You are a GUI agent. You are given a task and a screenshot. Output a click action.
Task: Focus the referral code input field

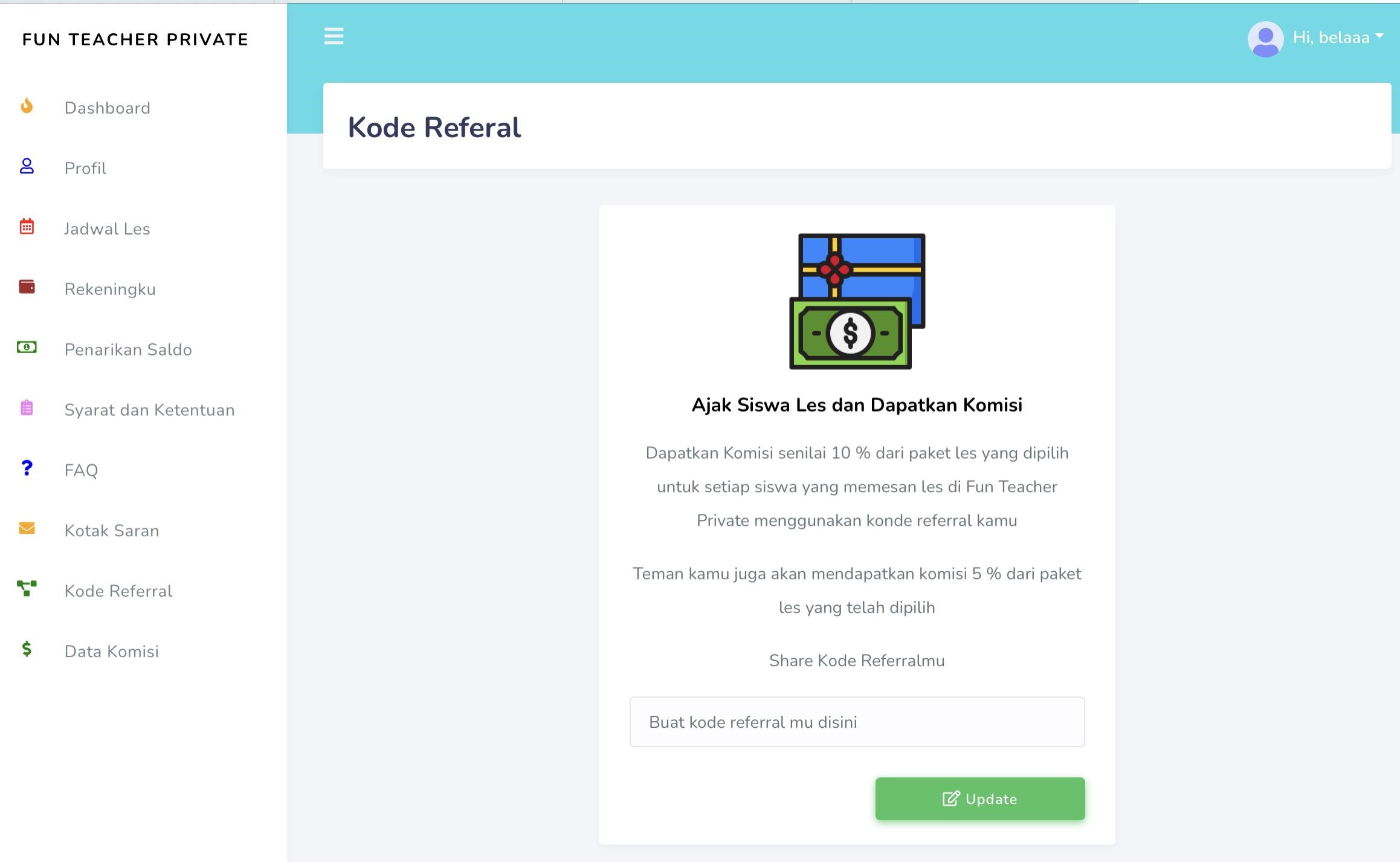pyautogui.click(x=857, y=722)
